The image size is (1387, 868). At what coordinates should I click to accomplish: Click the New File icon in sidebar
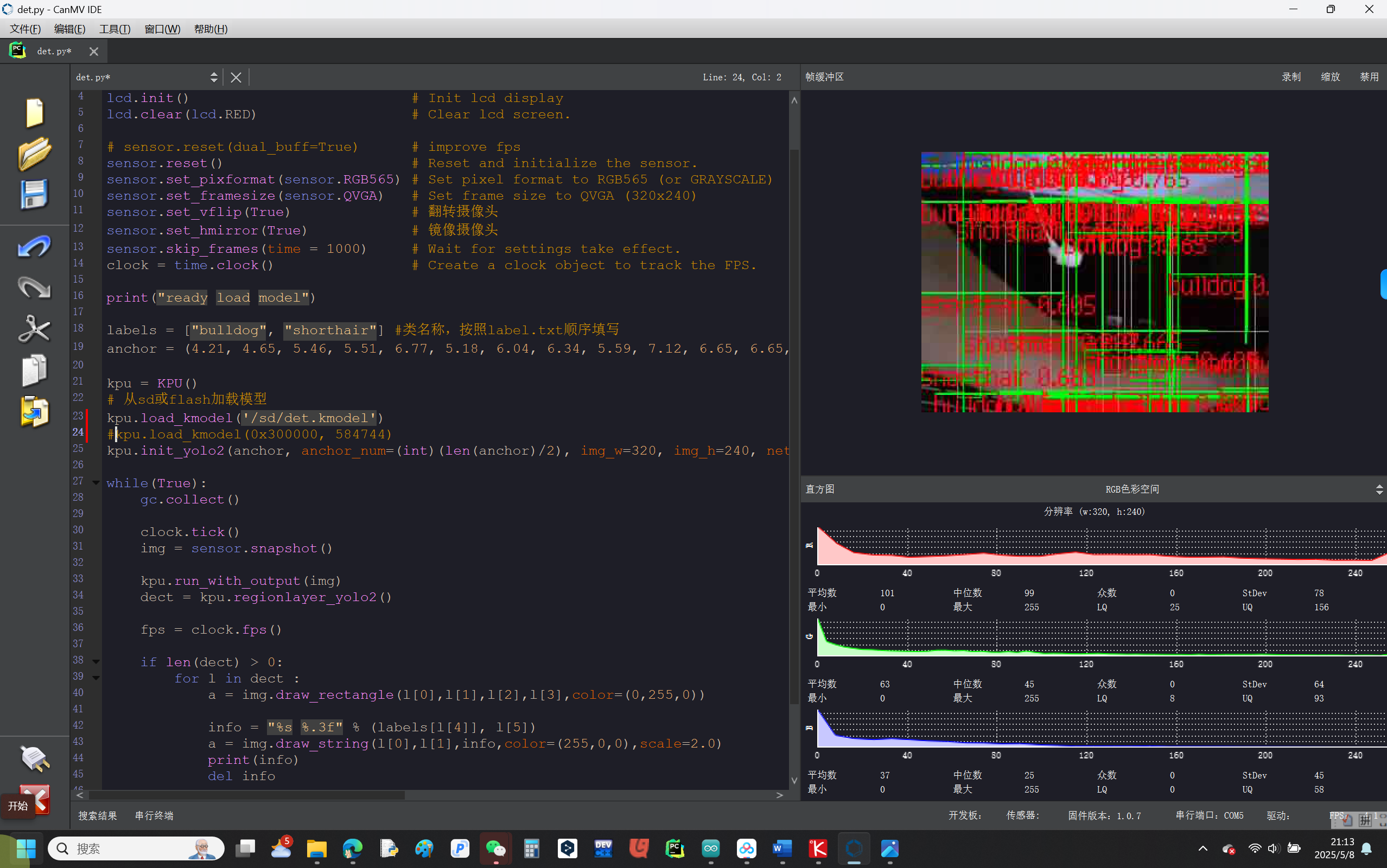pos(34,112)
